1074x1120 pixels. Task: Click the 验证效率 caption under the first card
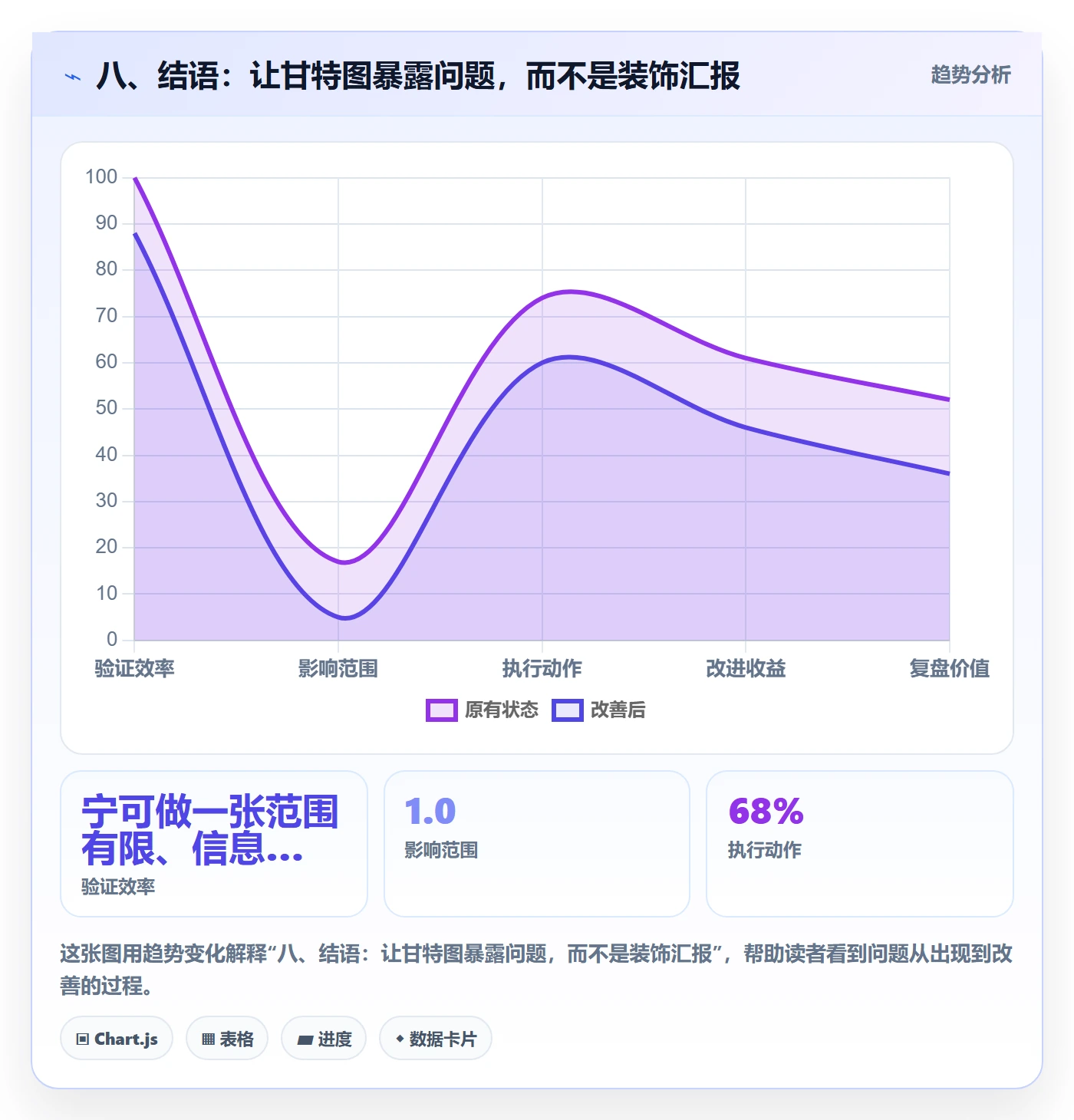pos(118,887)
